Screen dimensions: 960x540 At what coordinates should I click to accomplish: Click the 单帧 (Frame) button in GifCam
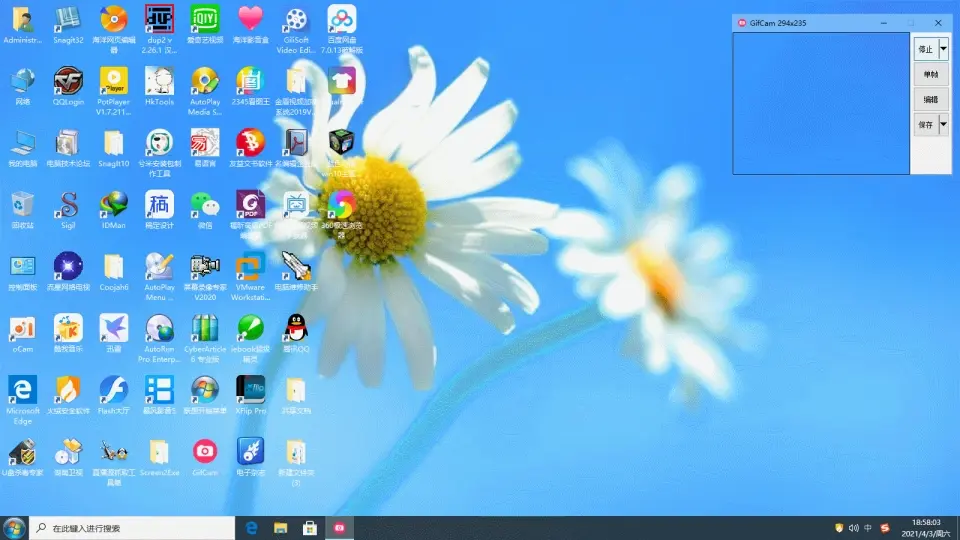[x=931, y=75]
